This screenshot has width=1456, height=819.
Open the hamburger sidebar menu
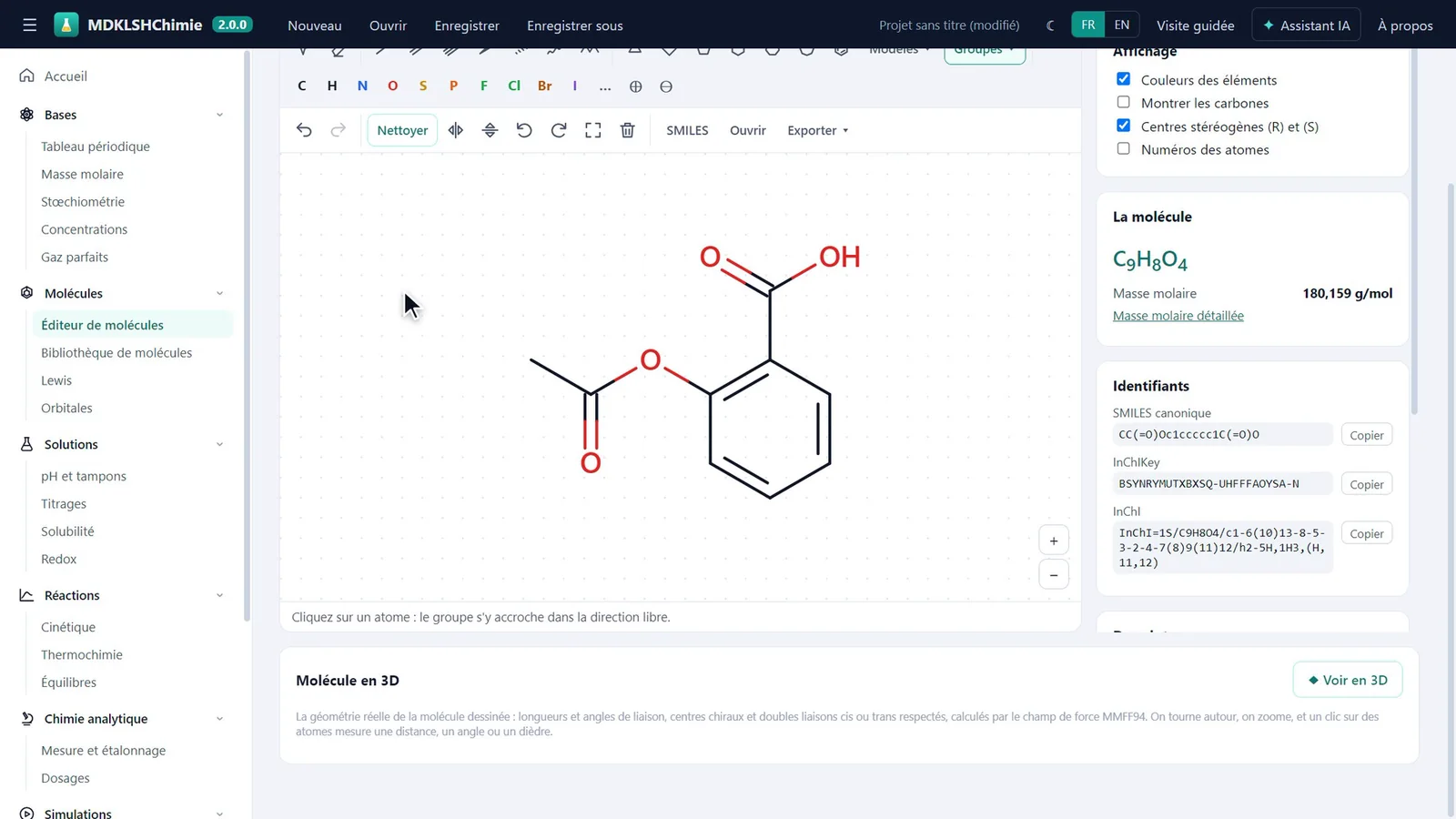(x=30, y=25)
